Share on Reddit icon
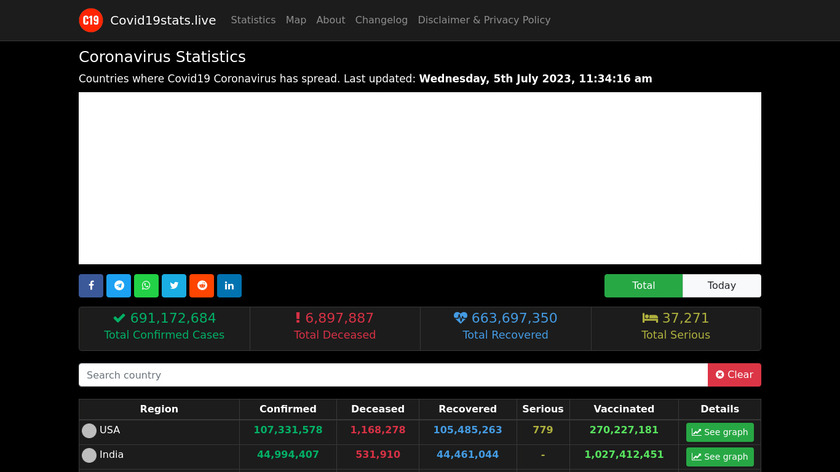The width and height of the screenshot is (840, 472). [x=201, y=286]
